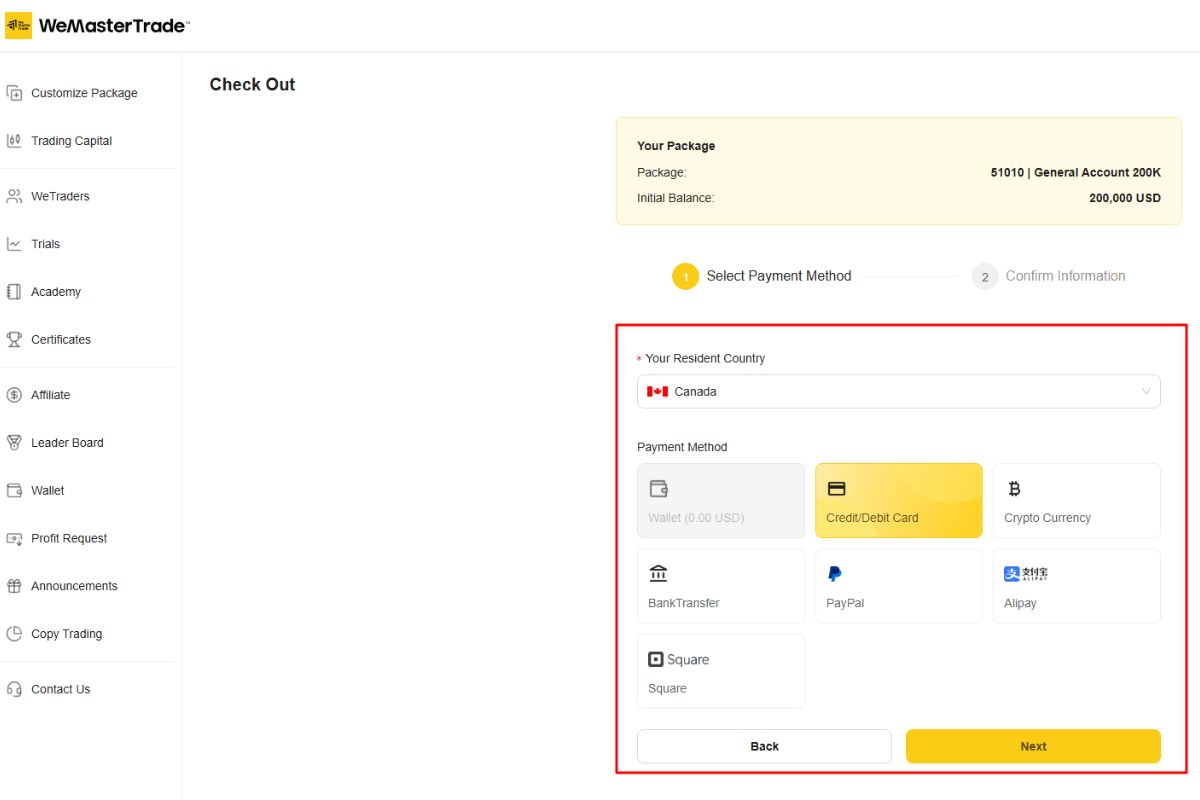Choose Crypto Currency as payment method

click(1076, 501)
